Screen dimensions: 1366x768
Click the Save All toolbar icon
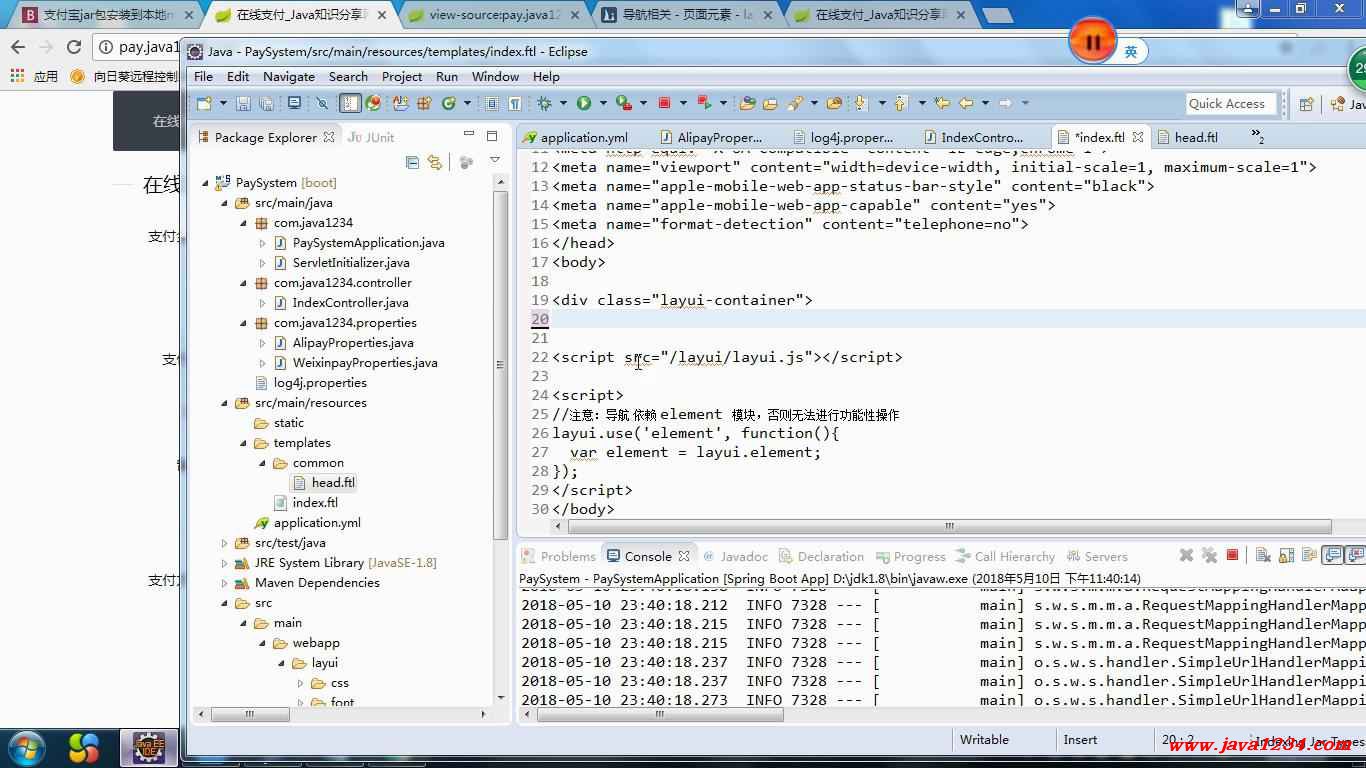(266, 103)
